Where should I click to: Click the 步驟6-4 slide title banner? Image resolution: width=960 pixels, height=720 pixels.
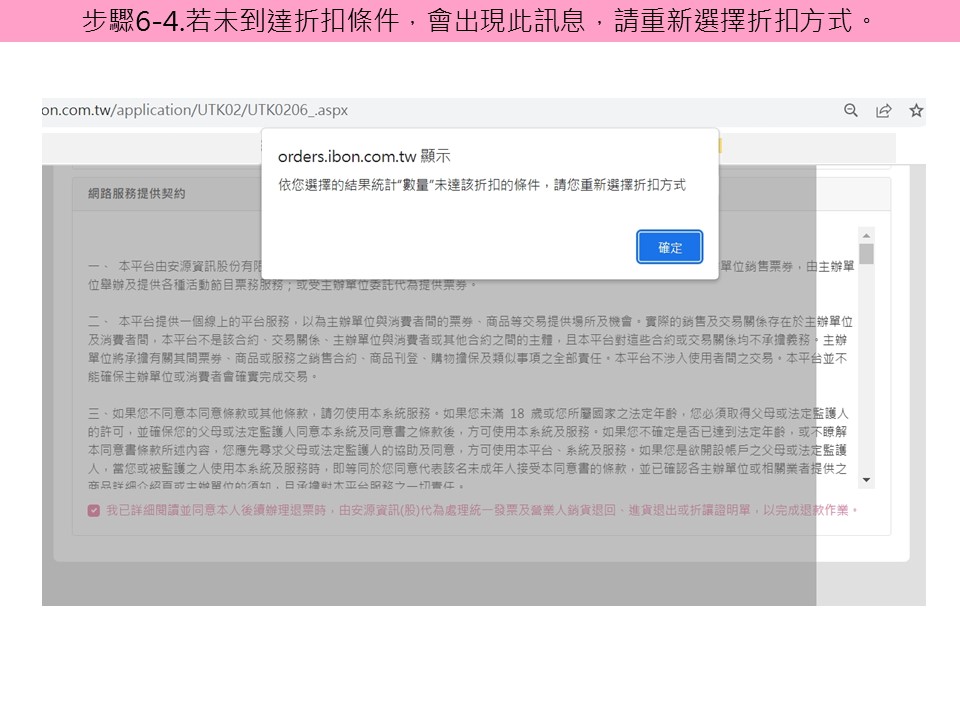(x=480, y=21)
